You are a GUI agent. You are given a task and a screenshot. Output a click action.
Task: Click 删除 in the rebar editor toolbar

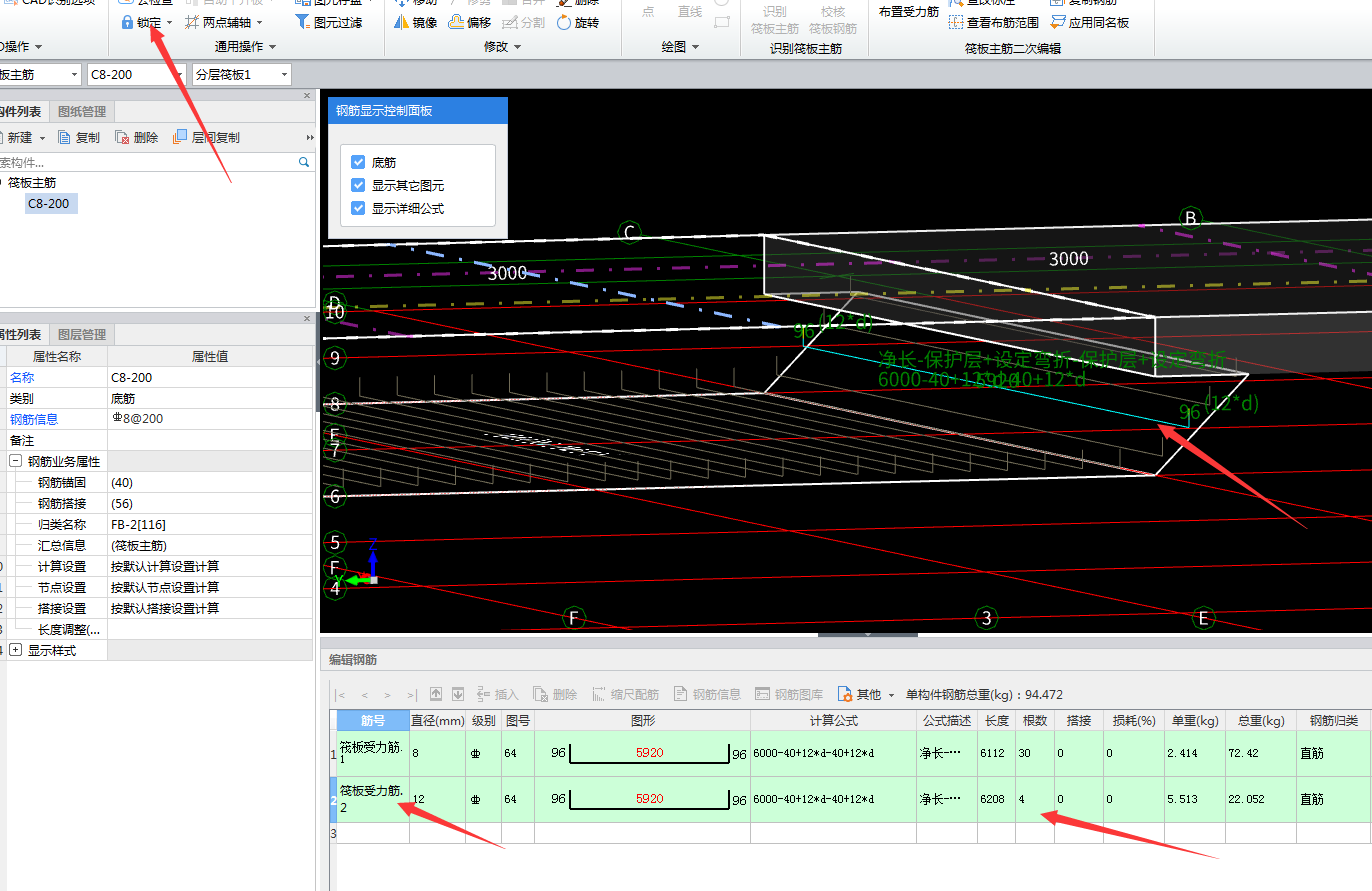(x=555, y=694)
